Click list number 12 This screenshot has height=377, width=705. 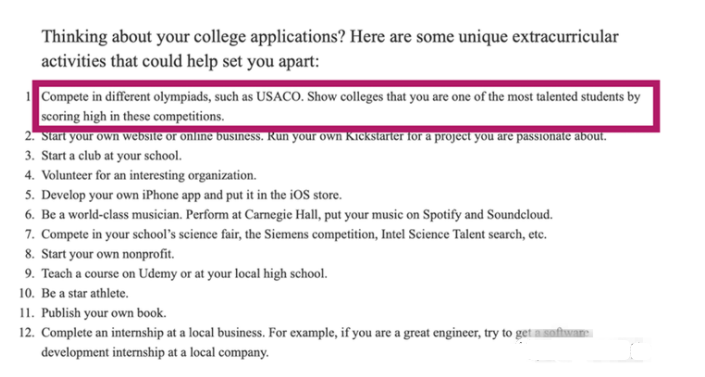click(27, 332)
